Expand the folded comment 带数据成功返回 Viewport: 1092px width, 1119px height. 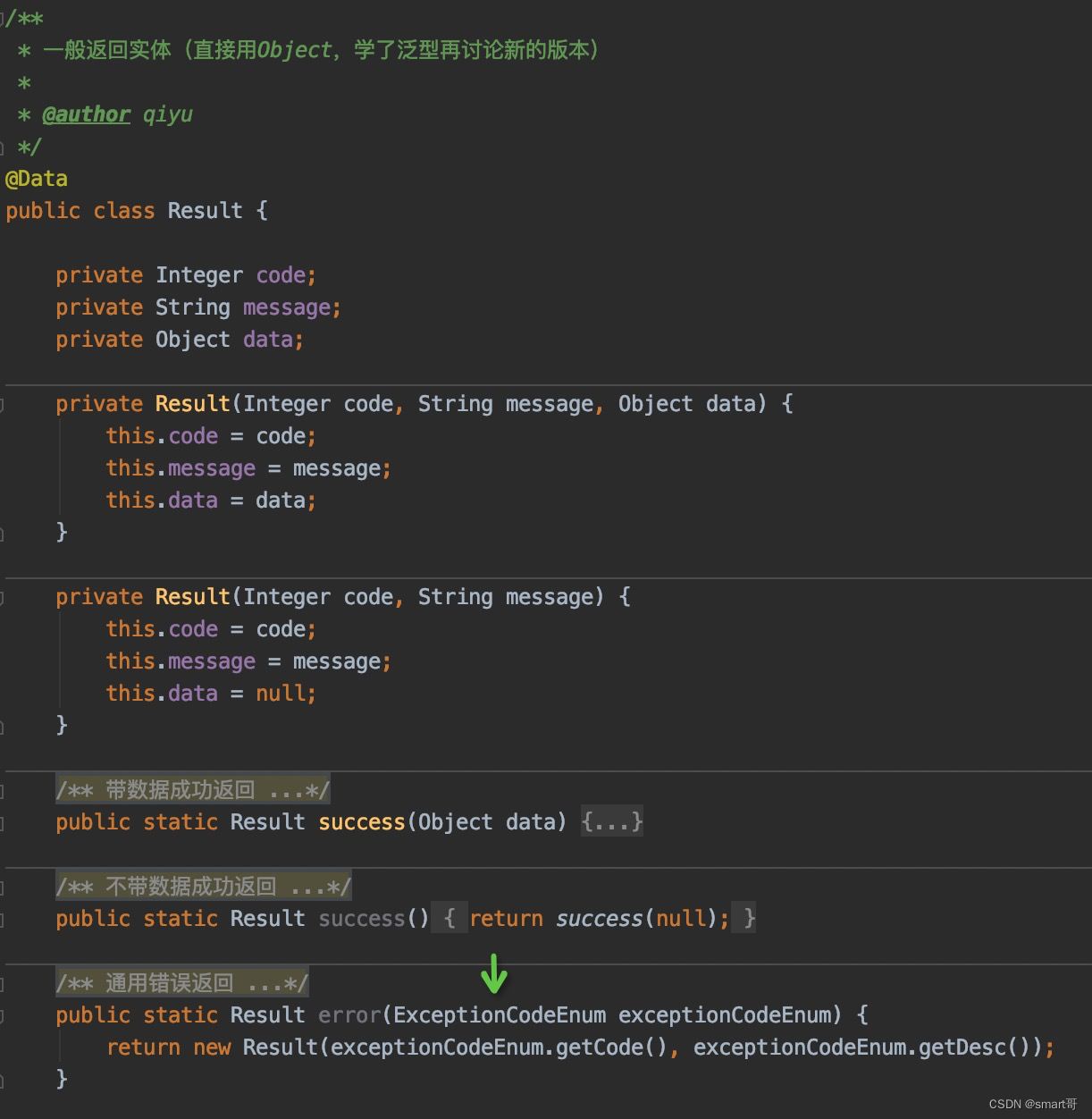coord(192,790)
